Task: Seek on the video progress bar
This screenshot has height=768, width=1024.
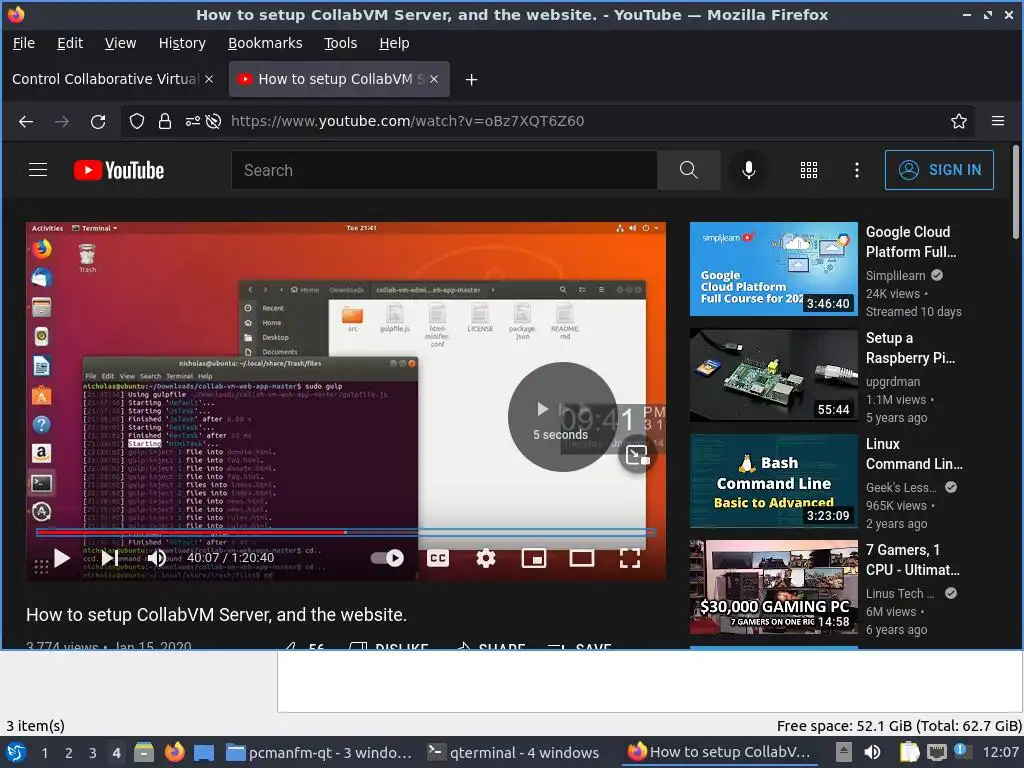Action: click(346, 532)
